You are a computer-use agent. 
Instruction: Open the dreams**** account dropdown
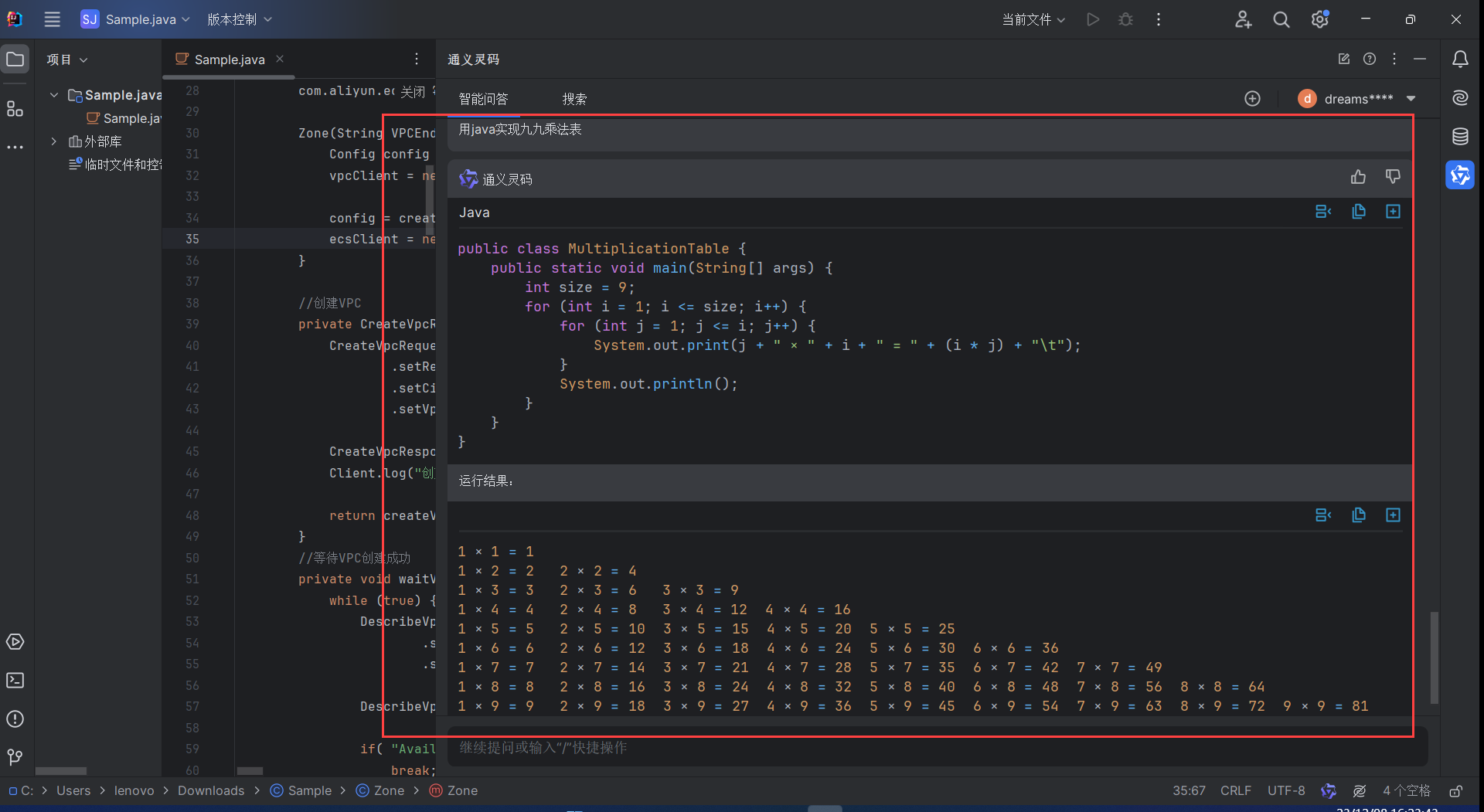tap(1357, 99)
